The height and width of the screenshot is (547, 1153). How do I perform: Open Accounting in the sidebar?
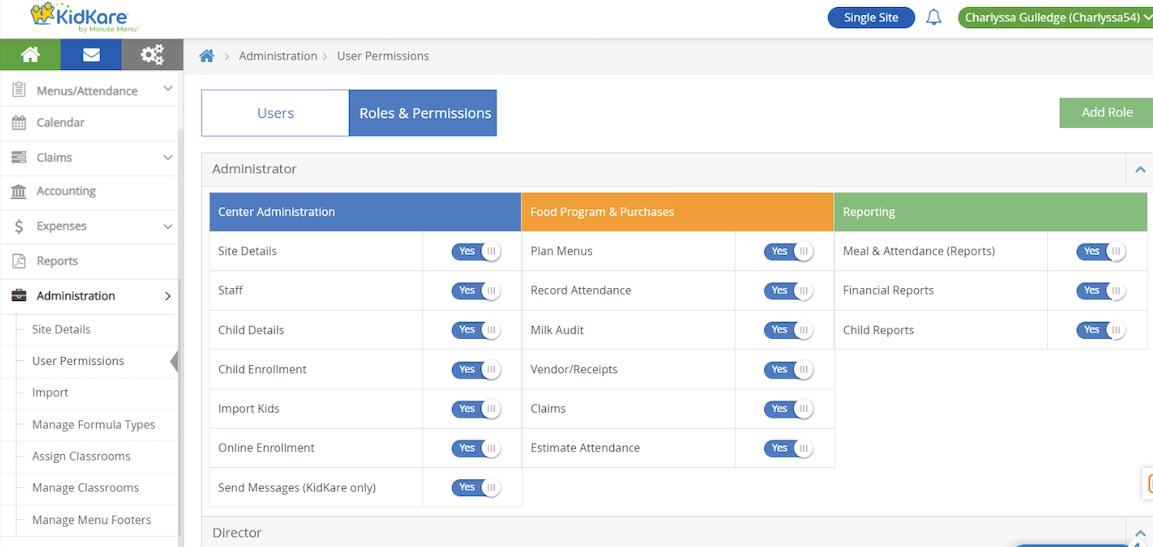point(66,191)
